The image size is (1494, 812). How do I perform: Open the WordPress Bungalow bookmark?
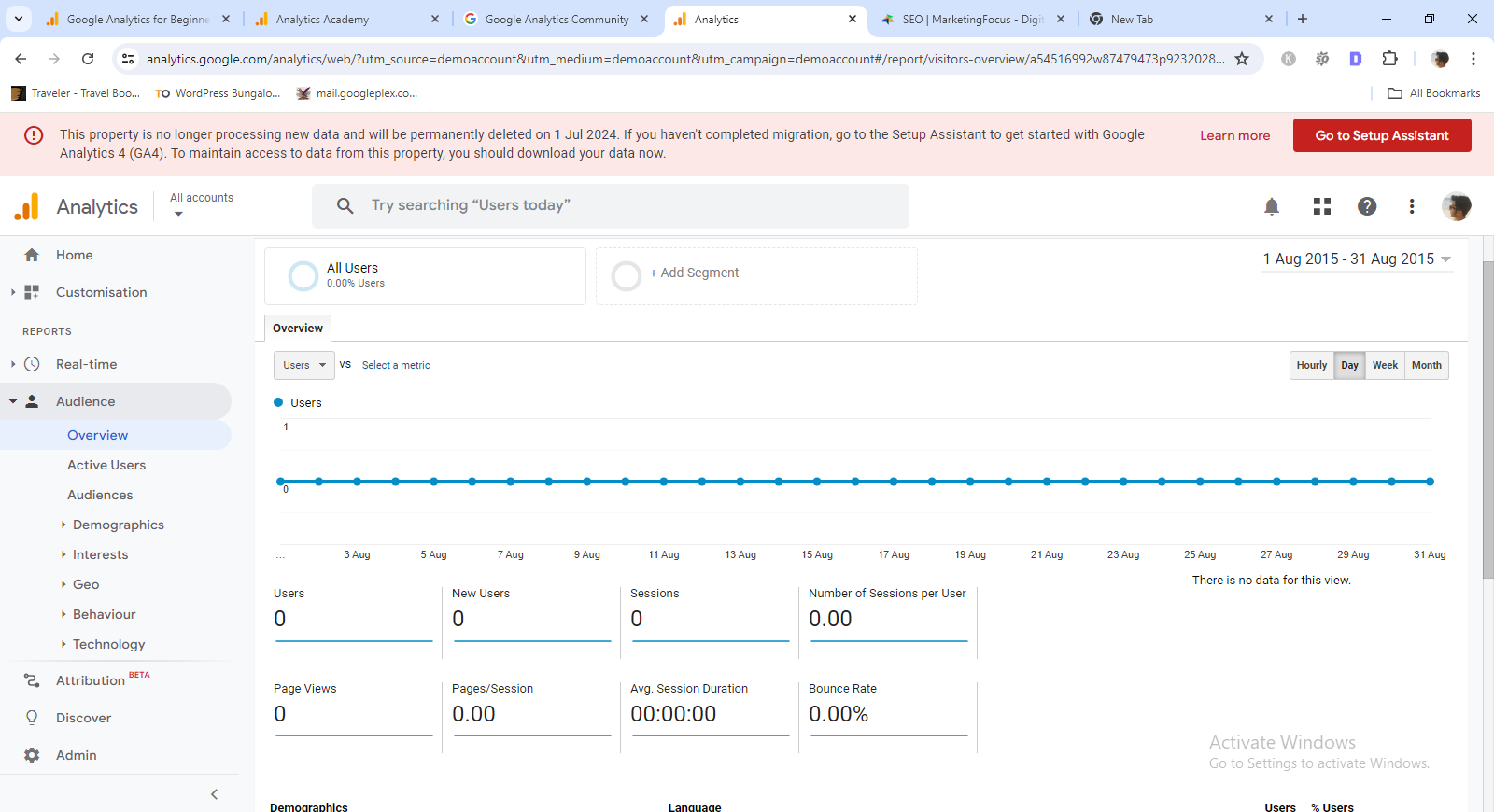point(218,93)
